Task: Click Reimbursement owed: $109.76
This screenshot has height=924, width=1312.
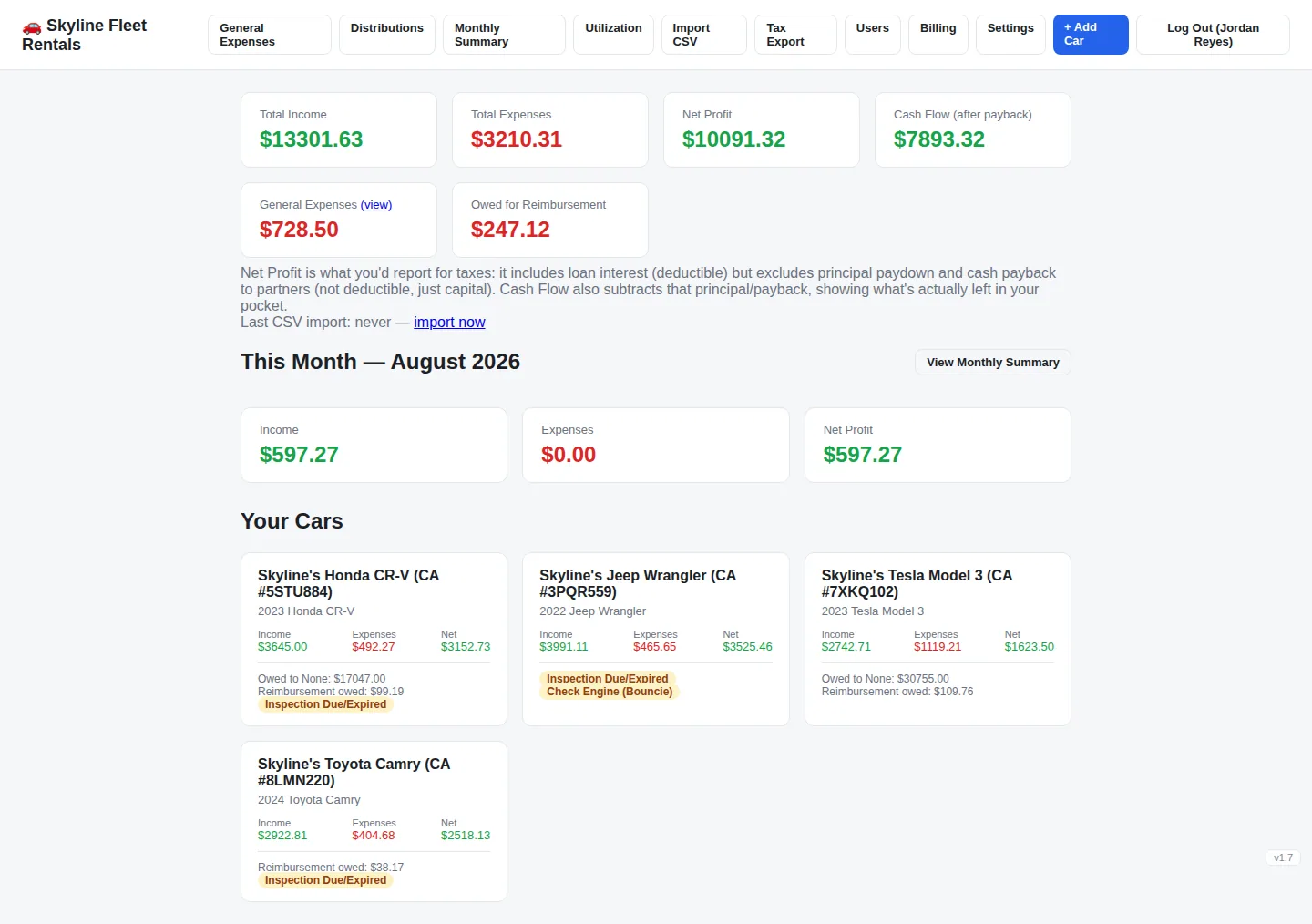Action: pyautogui.click(x=897, y=692)
